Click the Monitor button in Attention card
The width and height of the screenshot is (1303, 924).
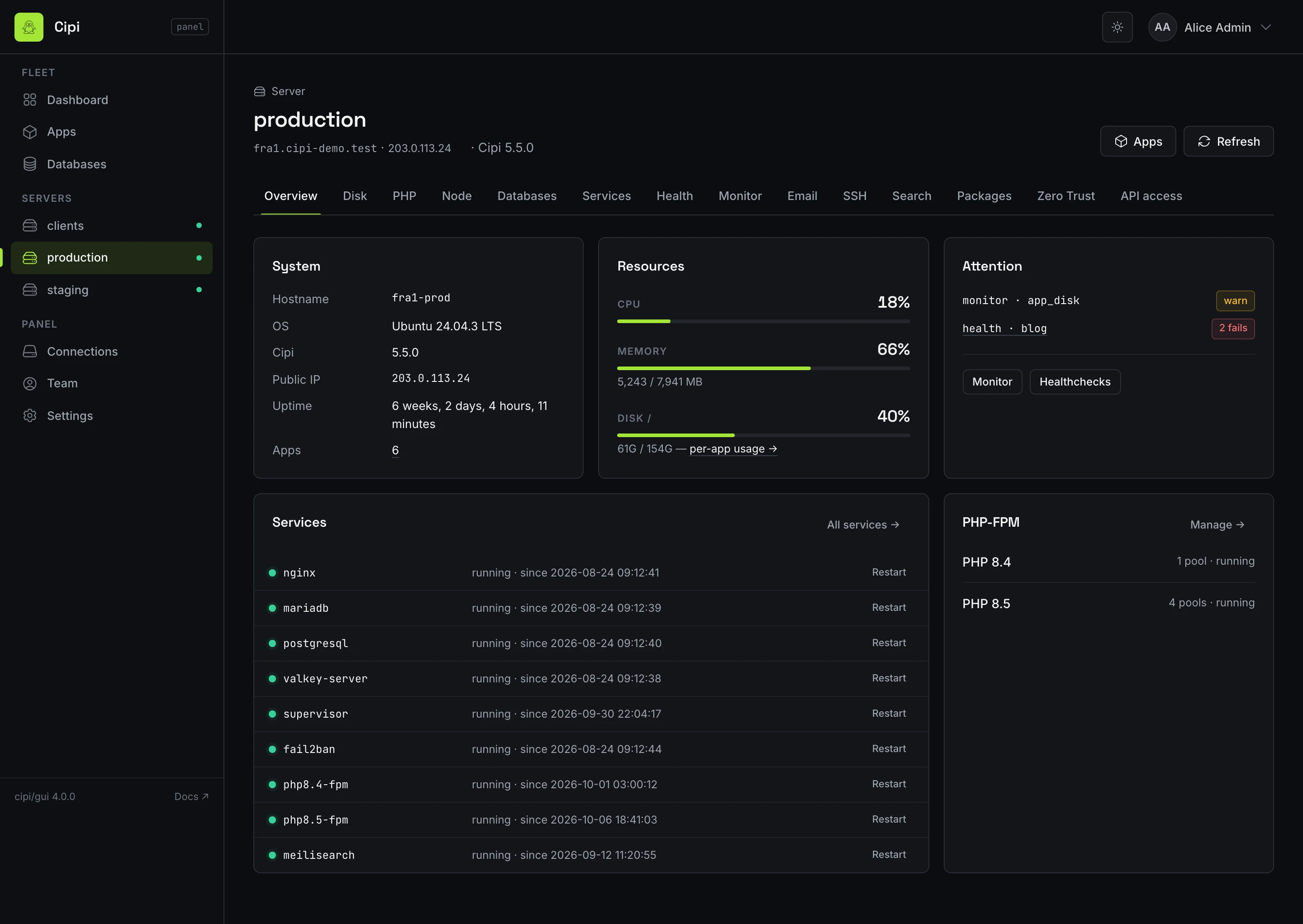(992, 382)
